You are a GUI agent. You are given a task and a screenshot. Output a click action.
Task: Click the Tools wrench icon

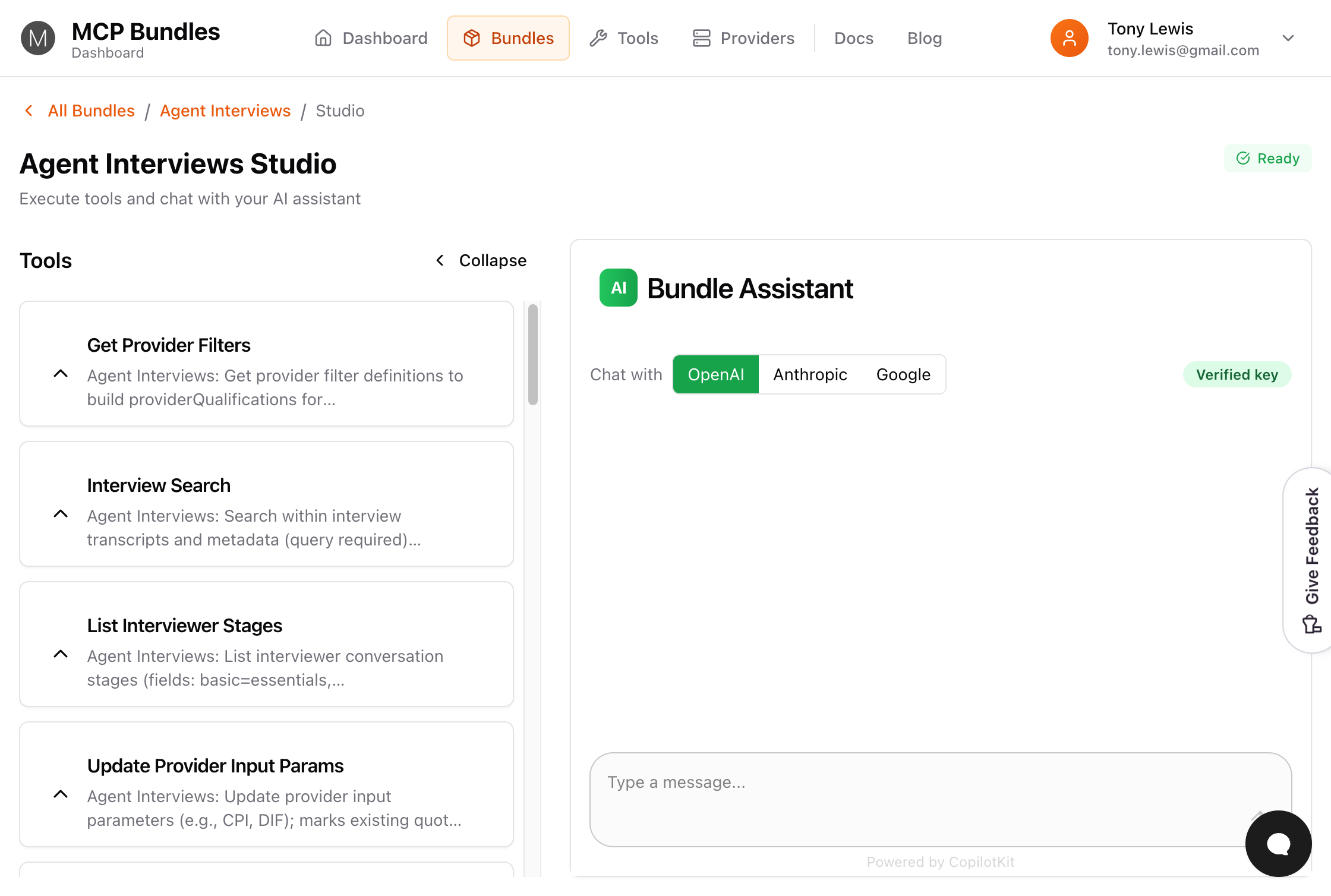598,38
